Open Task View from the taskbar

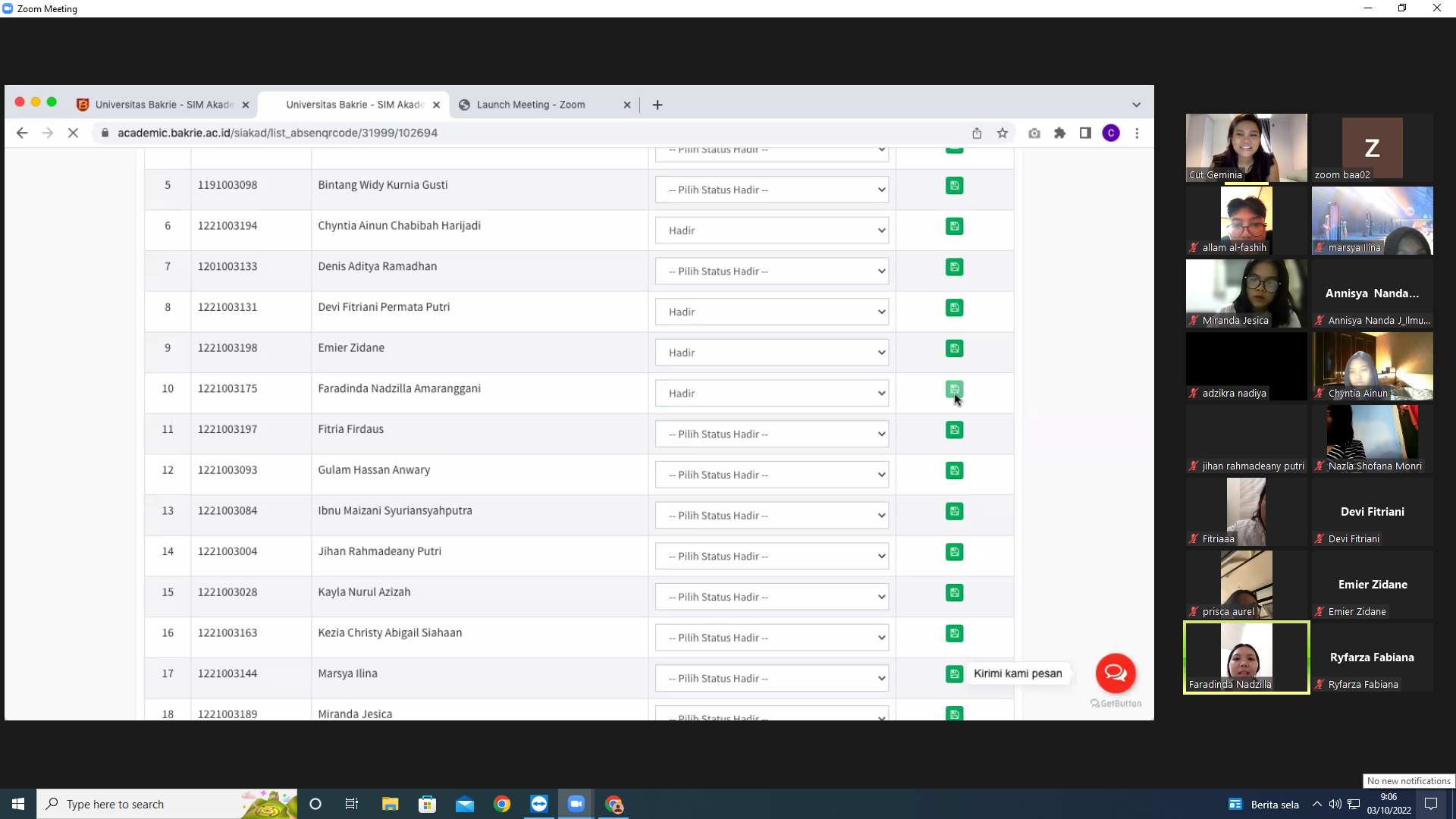click(352, 804)
